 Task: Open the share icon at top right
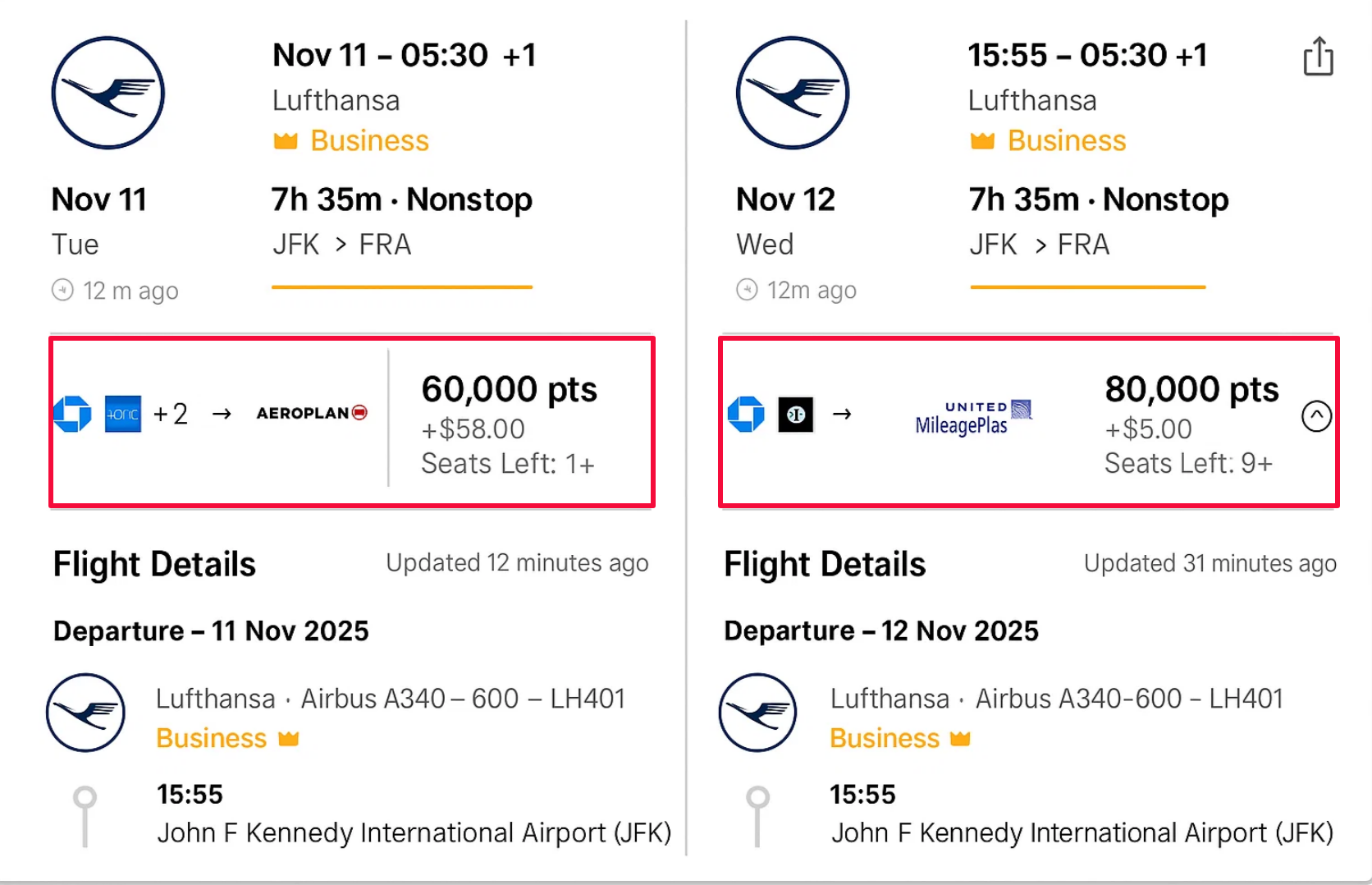pyautogui.click(x=1318, y=56)
